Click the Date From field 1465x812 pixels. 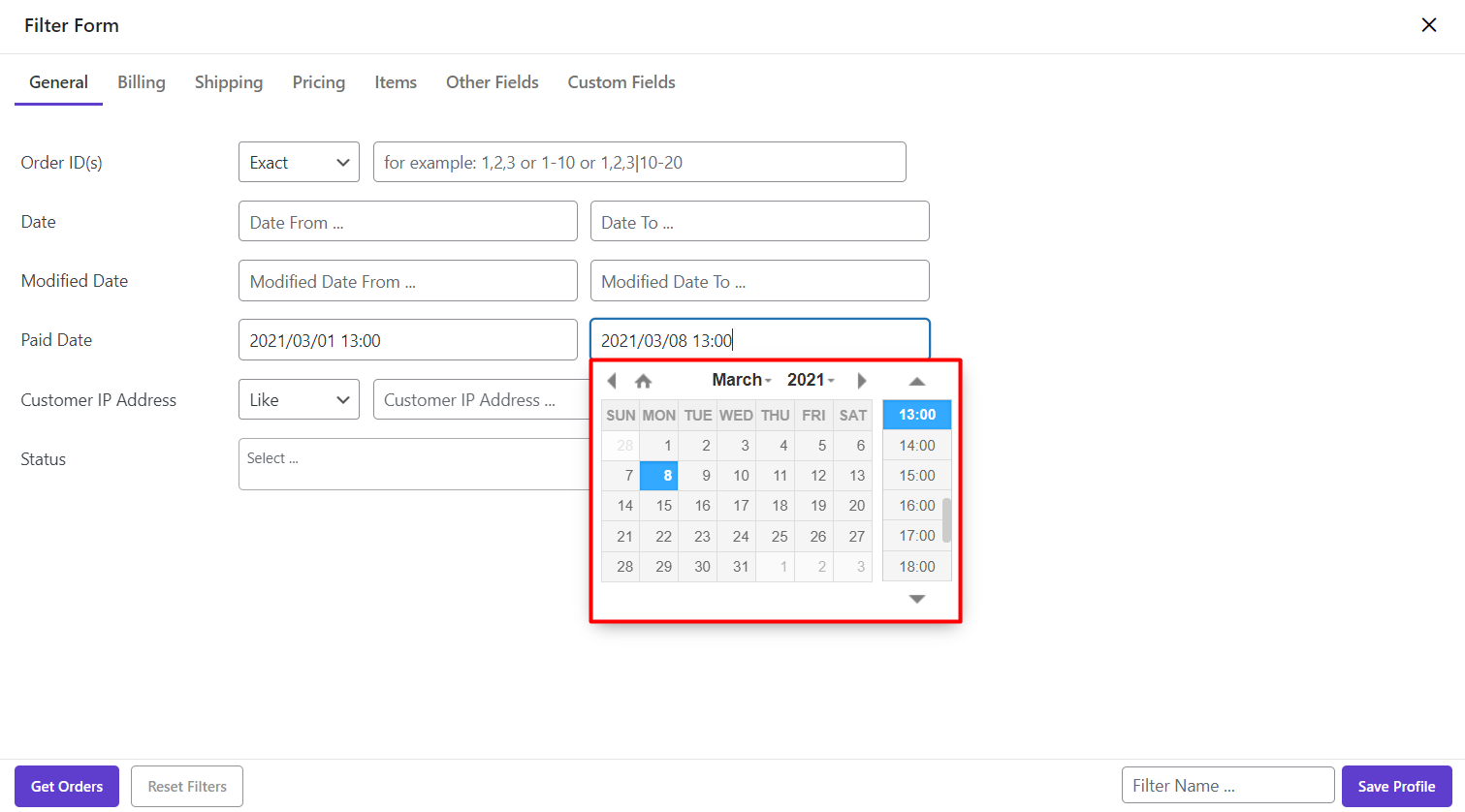pyautogui.click(x=407, y=222)
